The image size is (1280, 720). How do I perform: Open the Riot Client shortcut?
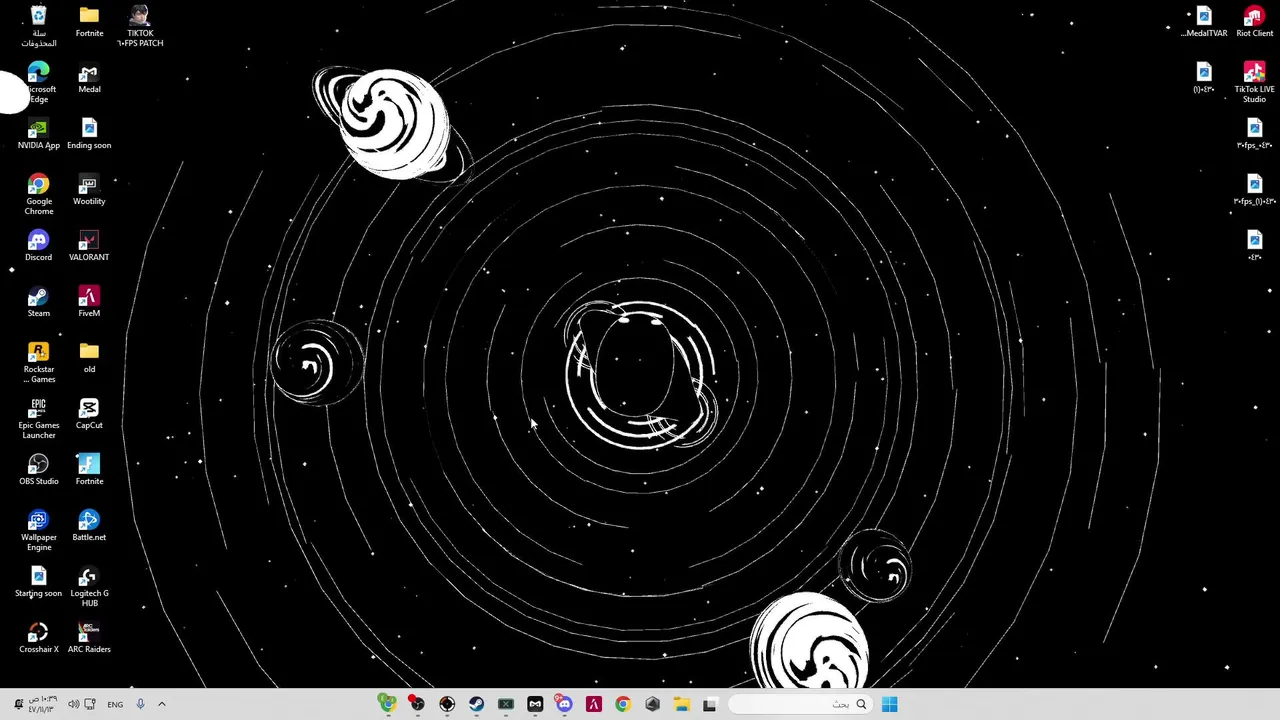pos(1254,22)
